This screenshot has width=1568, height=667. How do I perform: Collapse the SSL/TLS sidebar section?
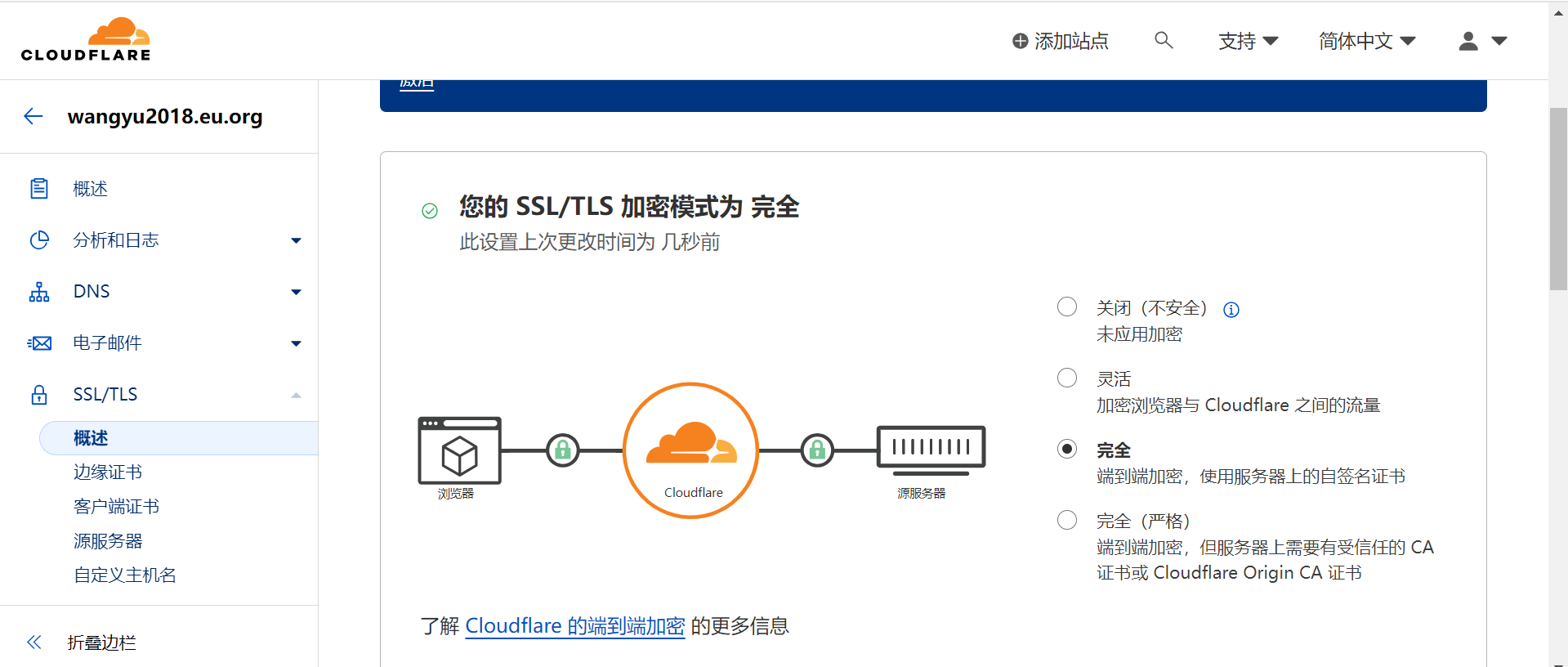click(297, 395)
